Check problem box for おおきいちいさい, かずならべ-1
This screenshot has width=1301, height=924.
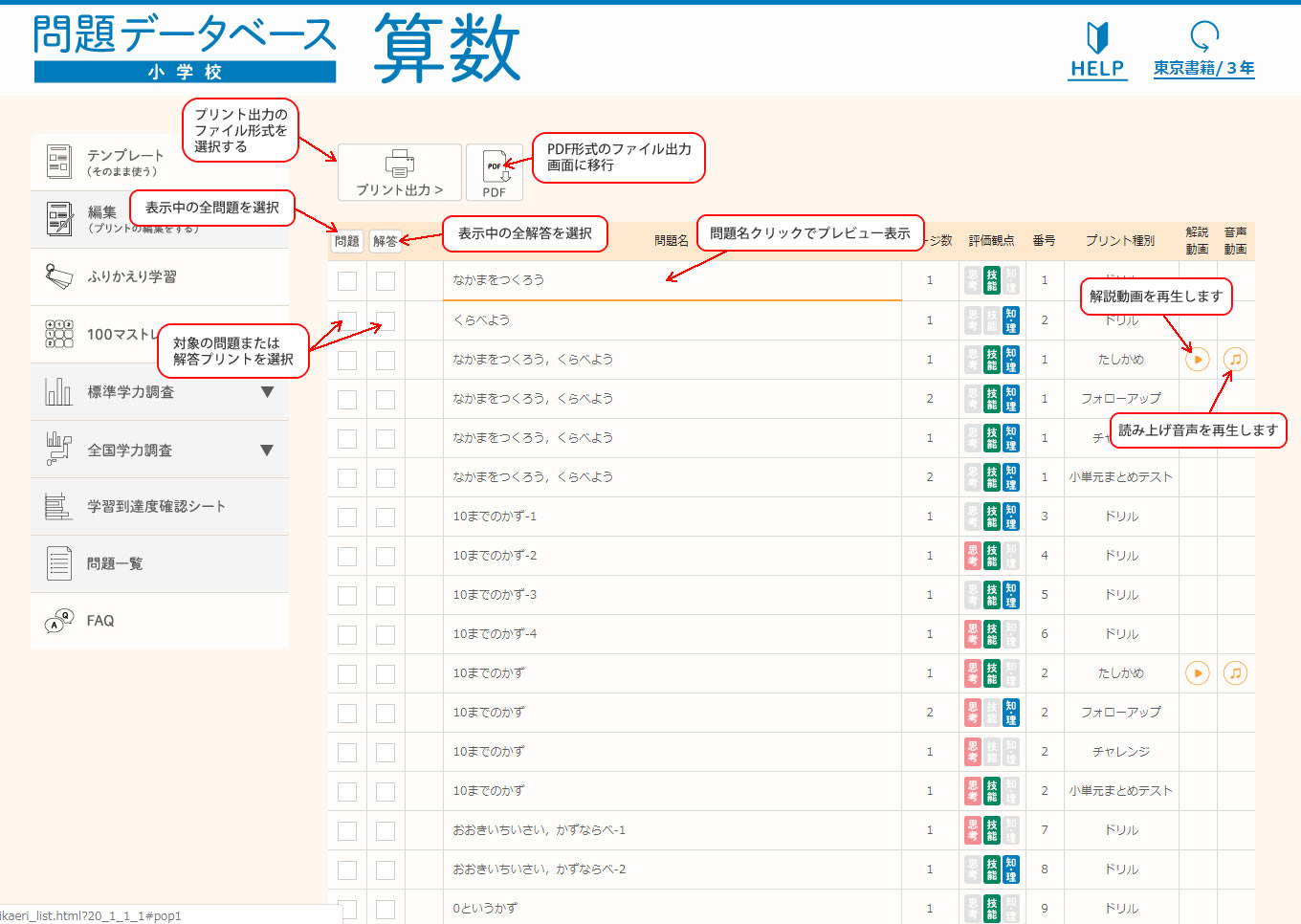tap(347, 830)
